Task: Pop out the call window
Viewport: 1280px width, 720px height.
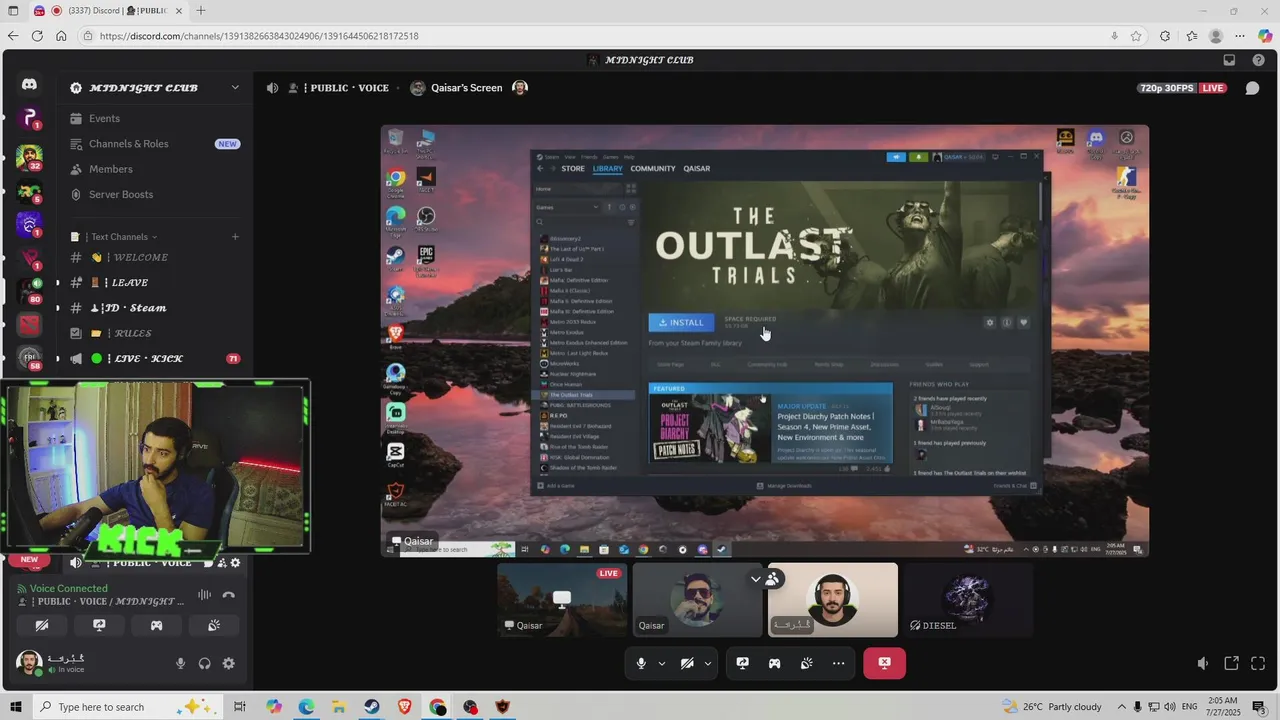Action: [x=1231, y=663]
